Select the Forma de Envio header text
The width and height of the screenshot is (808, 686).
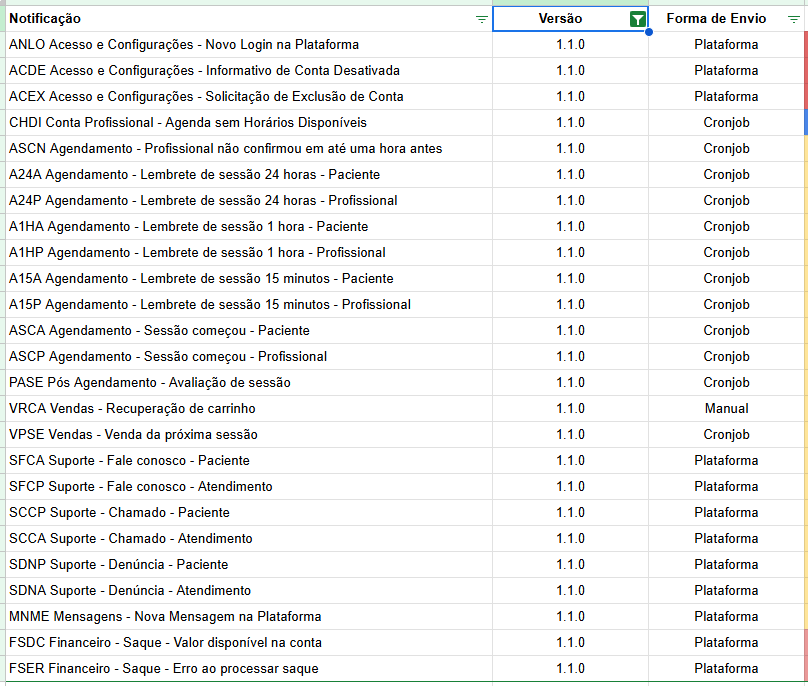[x=716, y=19]
